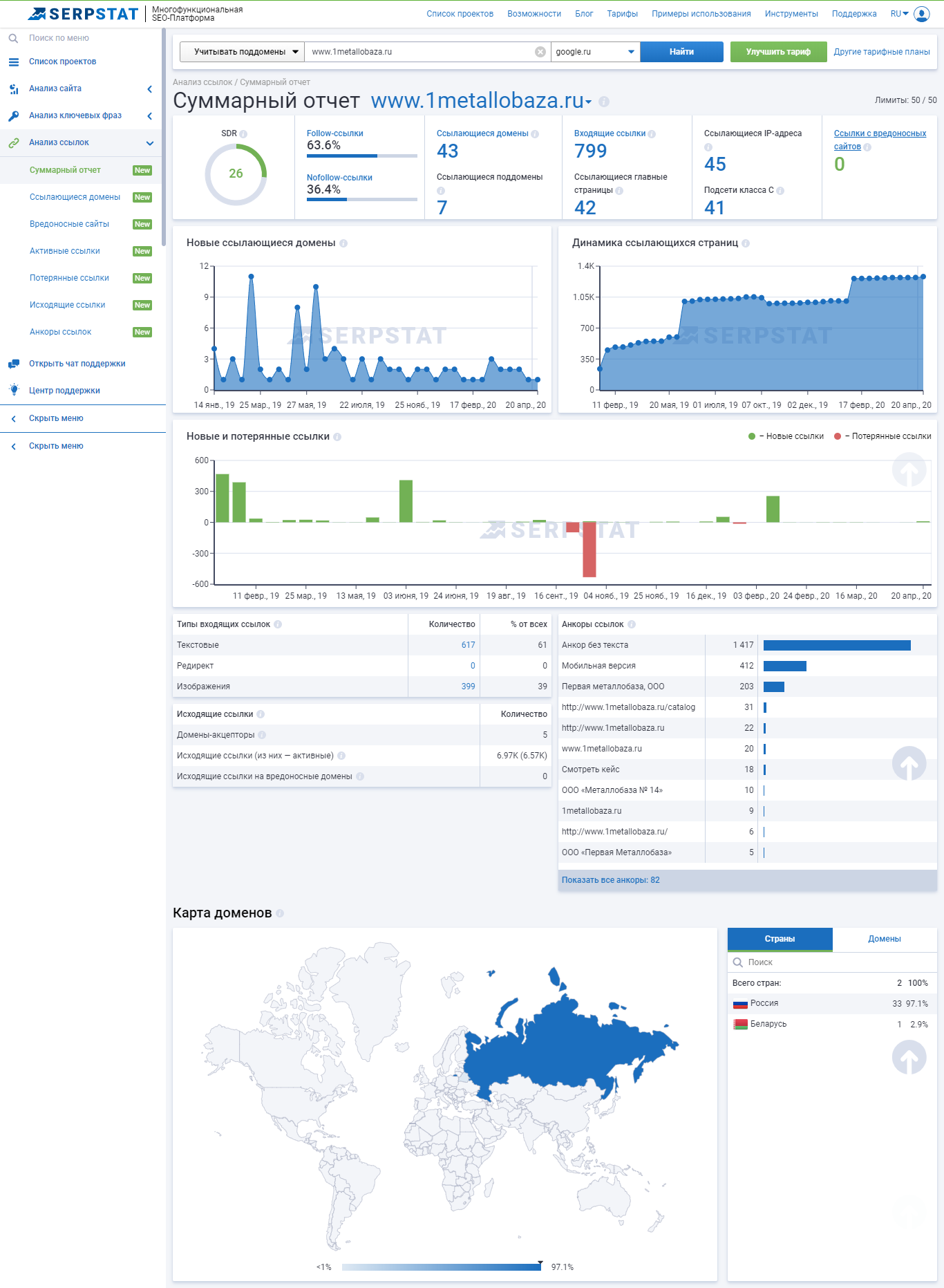Click the link analysis chain icon
The height and width of the screenshot is (1288, 944).
14,142
